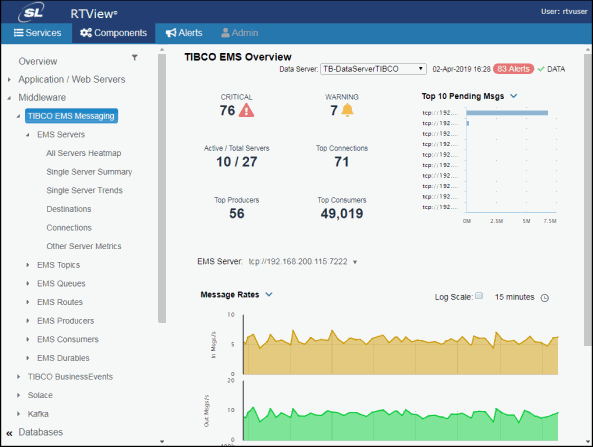
Task: Click the warning bell icon
Action: (347, 110)
